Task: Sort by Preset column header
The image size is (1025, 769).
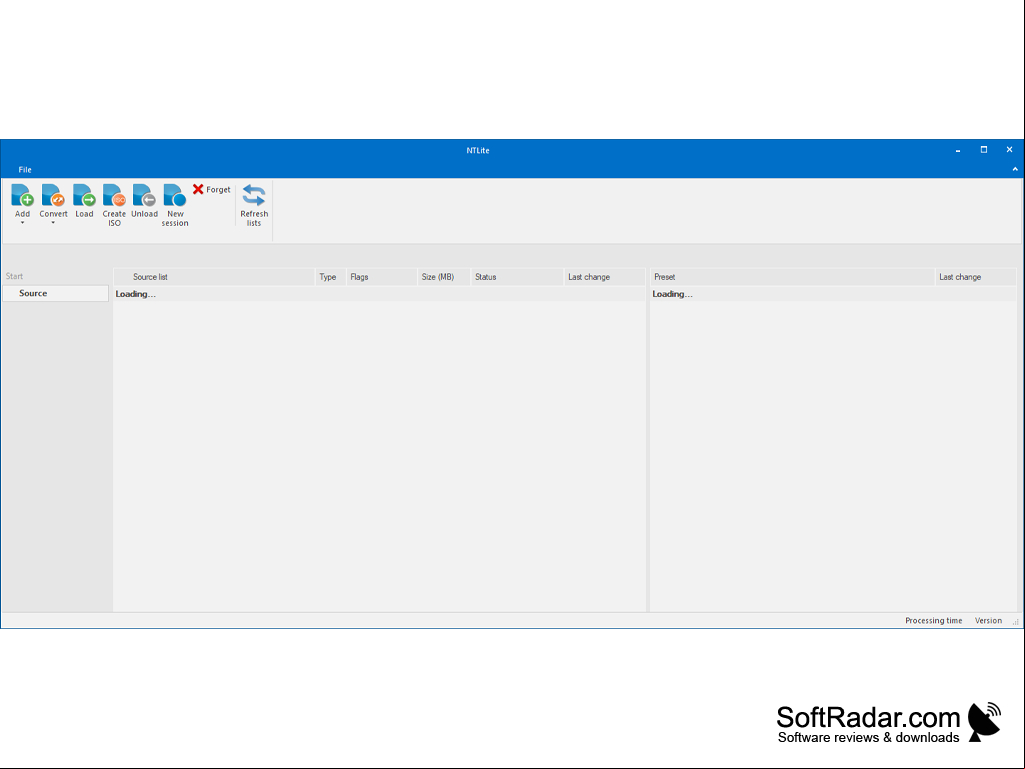Action: [792, 277]
